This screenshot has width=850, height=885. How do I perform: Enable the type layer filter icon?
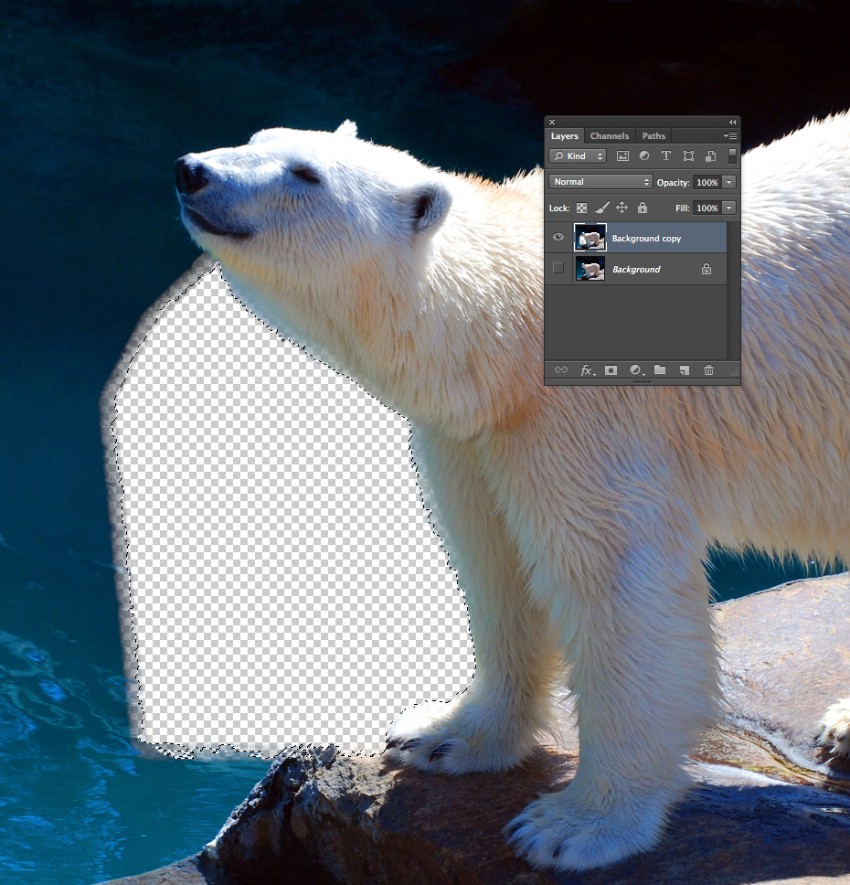click(x=666, y=156)
